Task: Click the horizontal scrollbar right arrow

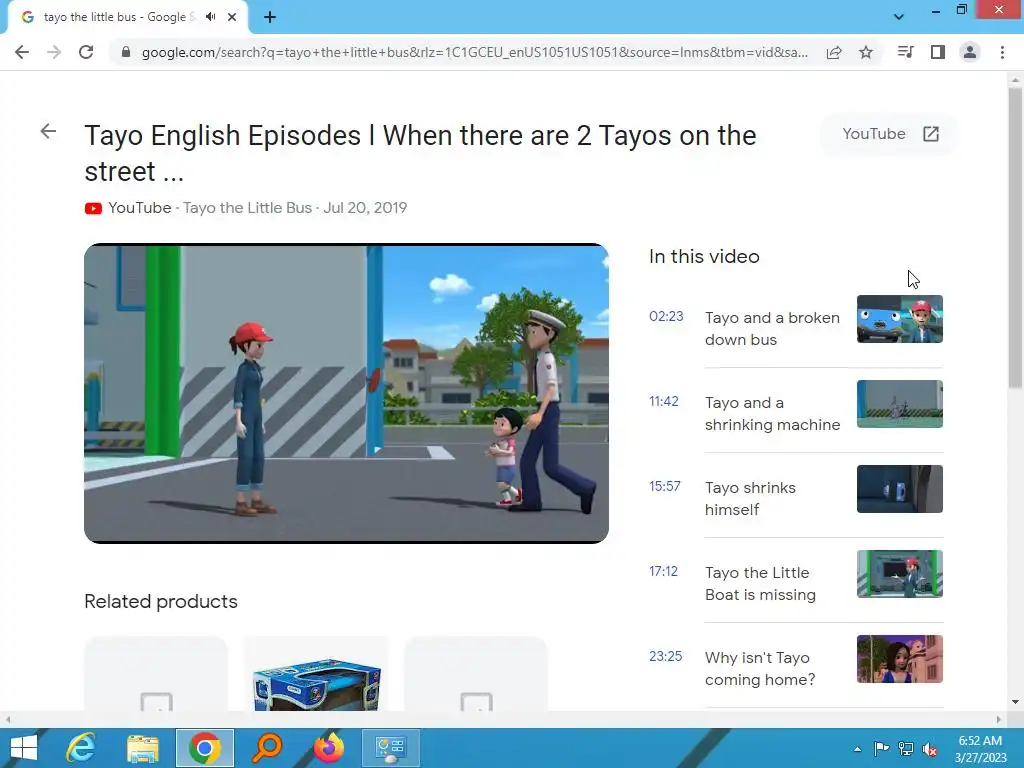Action: (999, 719)
